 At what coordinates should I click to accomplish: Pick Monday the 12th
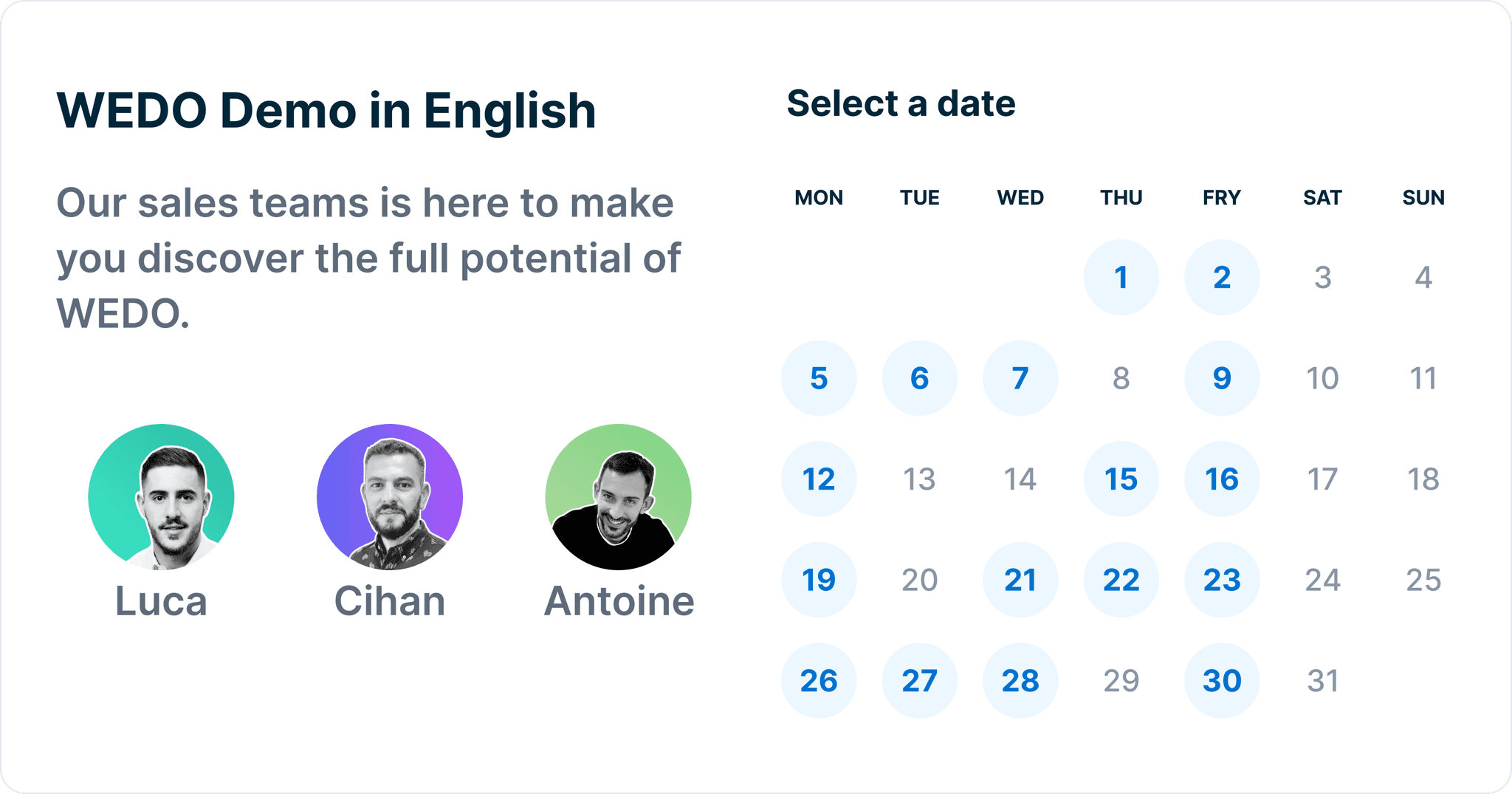(819, 479)
